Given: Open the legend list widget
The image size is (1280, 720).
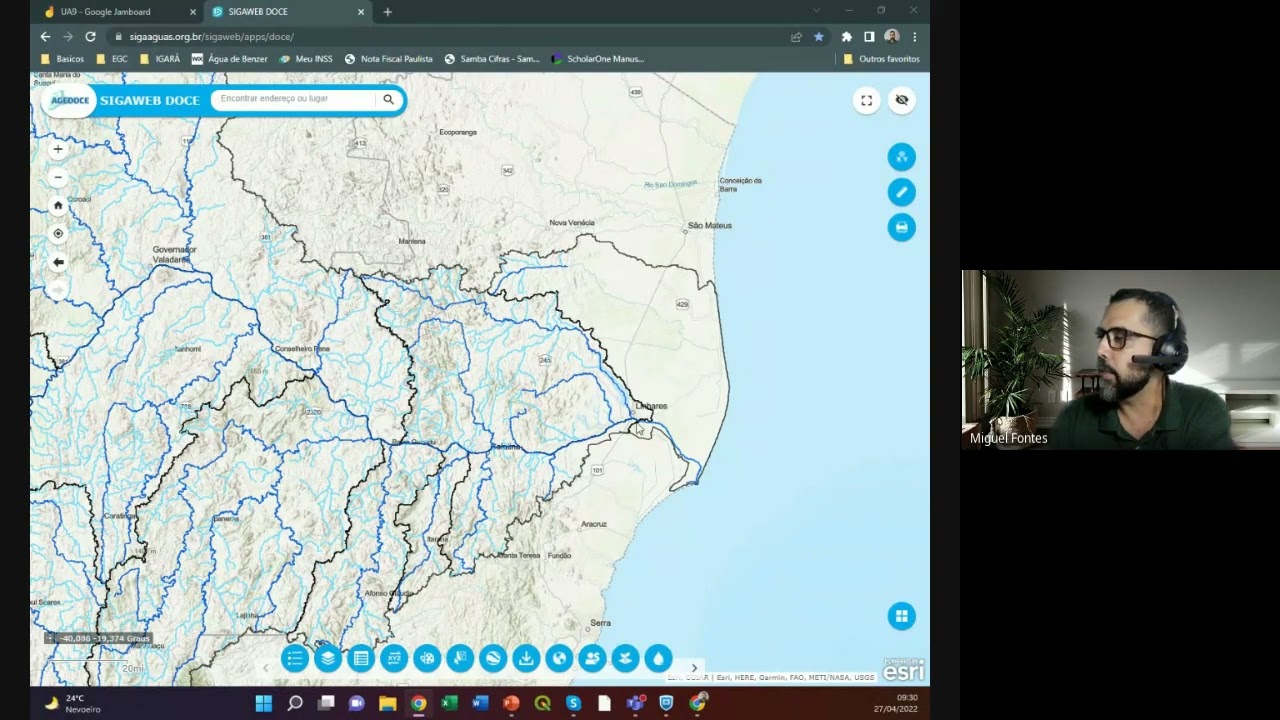Looking at the screenshot, I should pos(295,658).
